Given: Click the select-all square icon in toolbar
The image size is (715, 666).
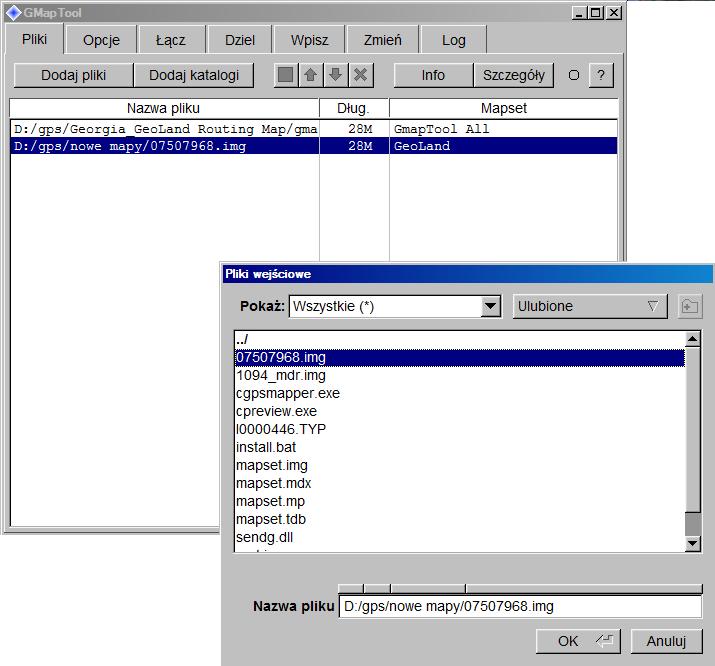Looking at the screenshot, I should 285,75.
